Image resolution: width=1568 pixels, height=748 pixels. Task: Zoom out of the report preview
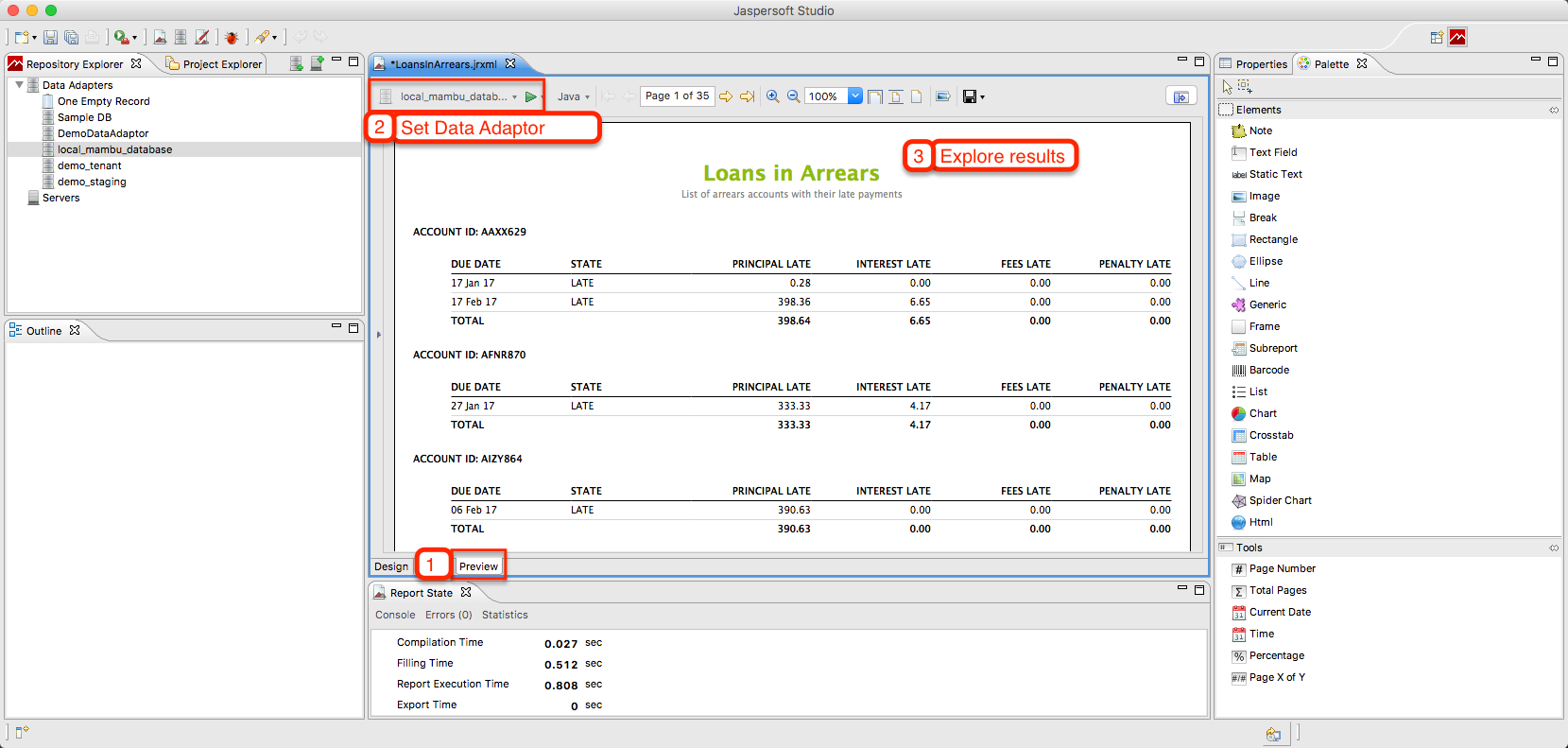pos(794,96)
